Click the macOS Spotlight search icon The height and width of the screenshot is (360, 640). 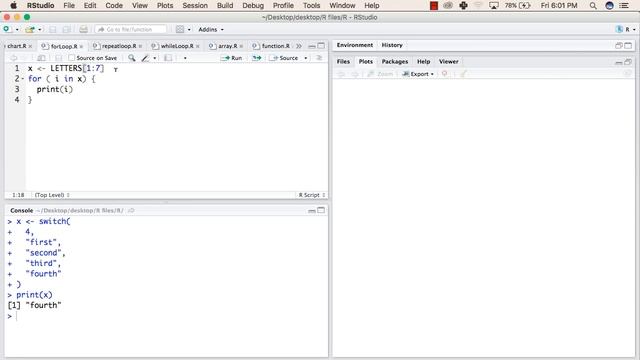pos(593,6)
